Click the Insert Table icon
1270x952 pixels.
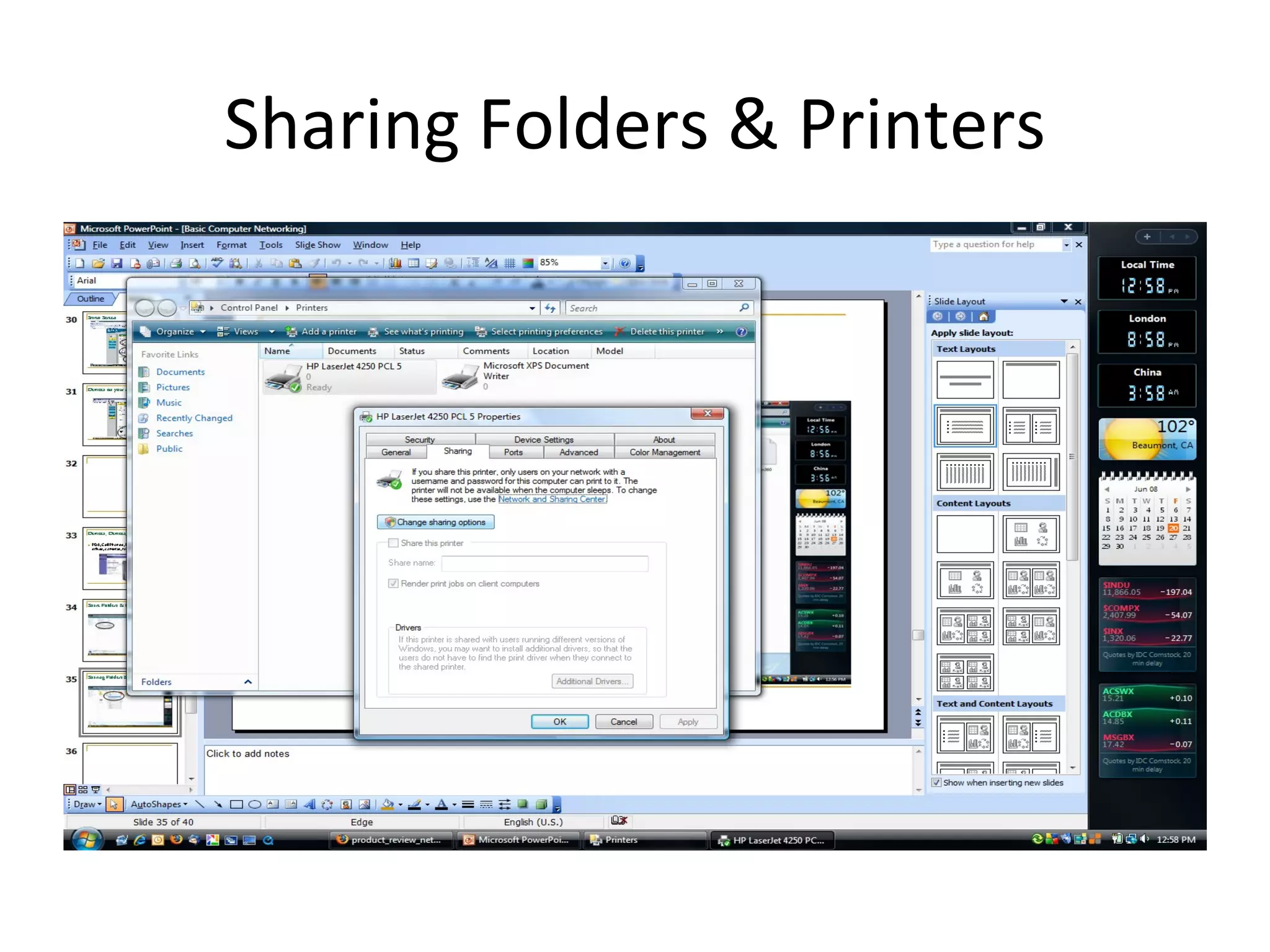(414, 263)
